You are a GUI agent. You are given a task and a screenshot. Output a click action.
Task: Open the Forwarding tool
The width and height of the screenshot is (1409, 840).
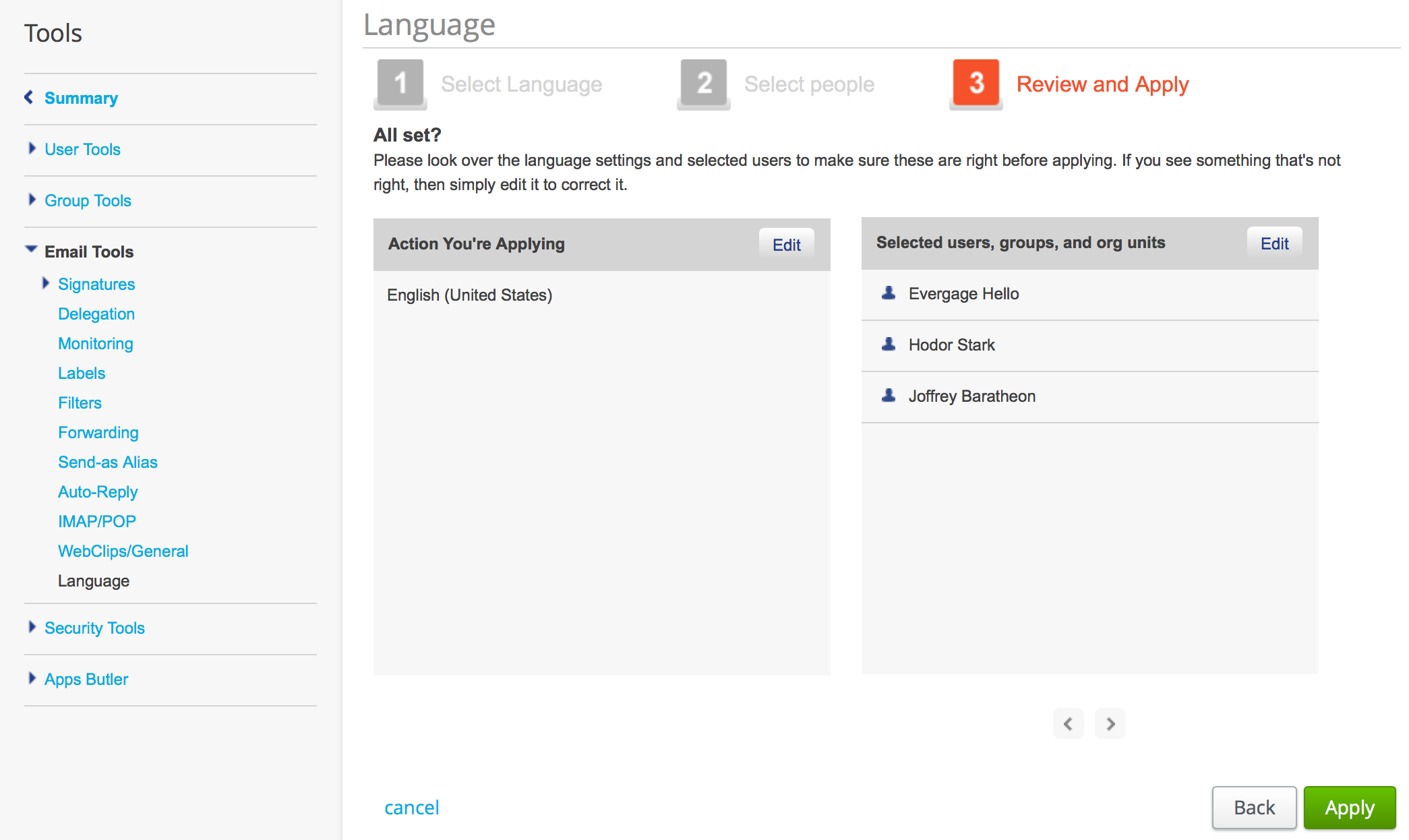[x=98, y=433]
